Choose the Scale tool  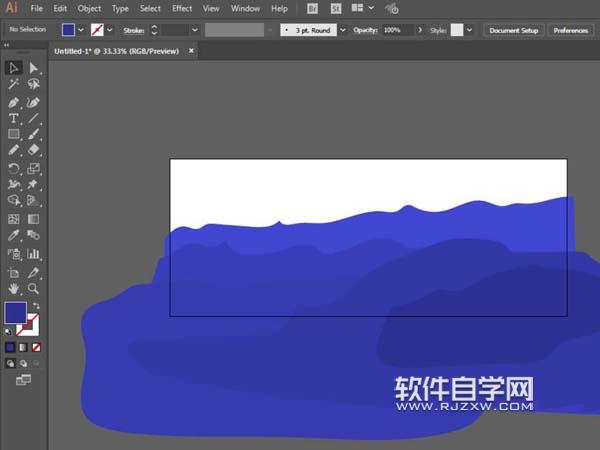[33, 168]
